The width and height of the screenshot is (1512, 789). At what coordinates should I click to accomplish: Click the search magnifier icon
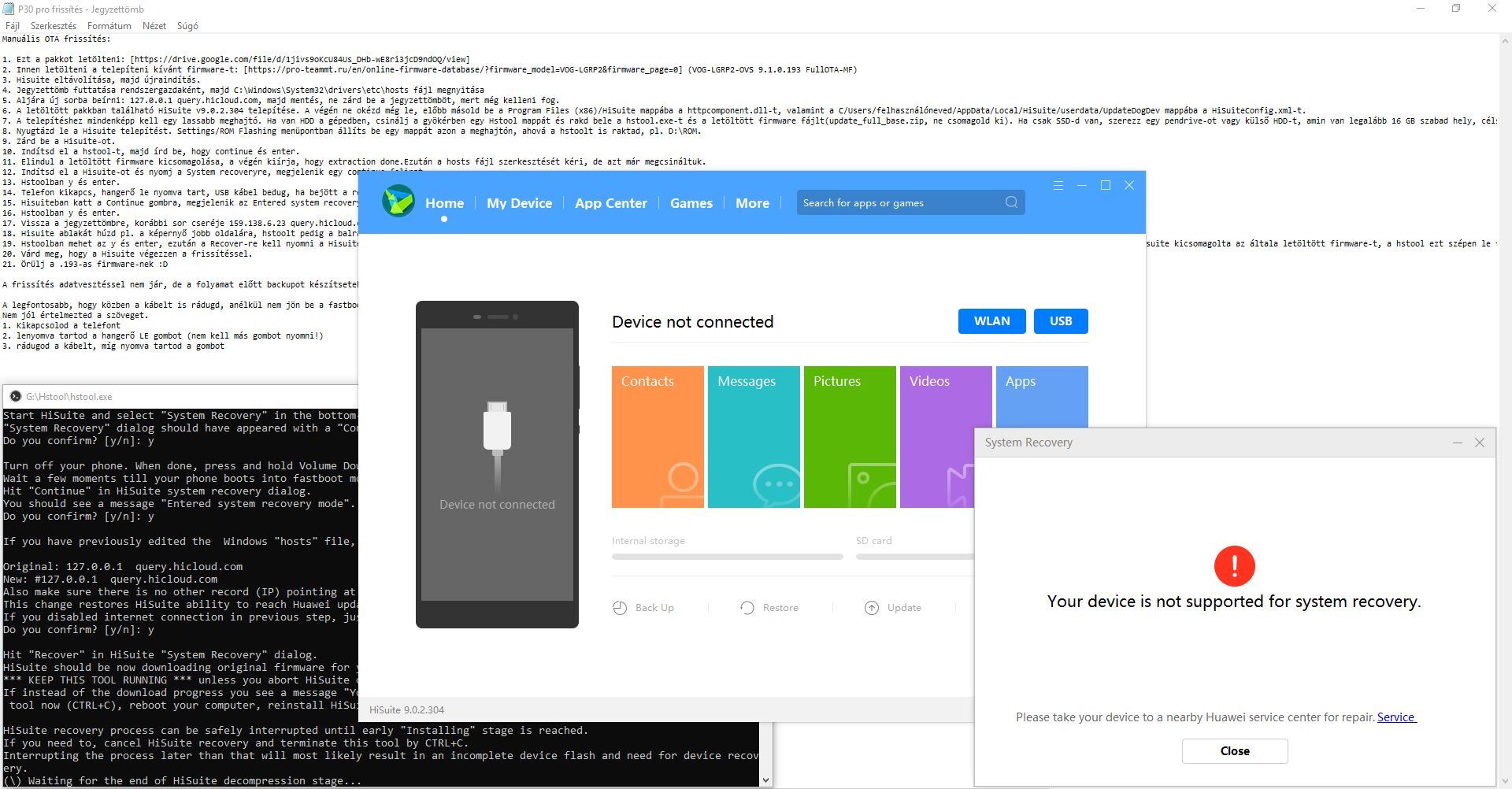click(1012, 202)
